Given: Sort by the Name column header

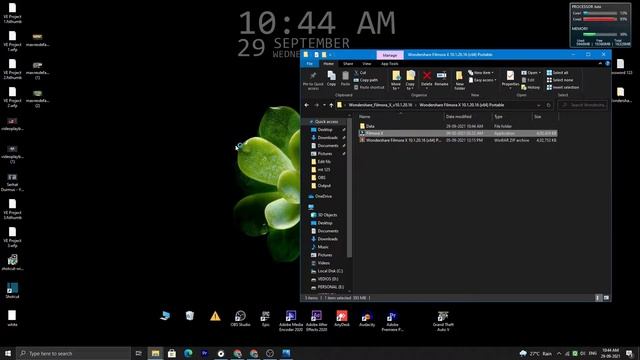Looking at the screenshot, I should pos(401,117).
